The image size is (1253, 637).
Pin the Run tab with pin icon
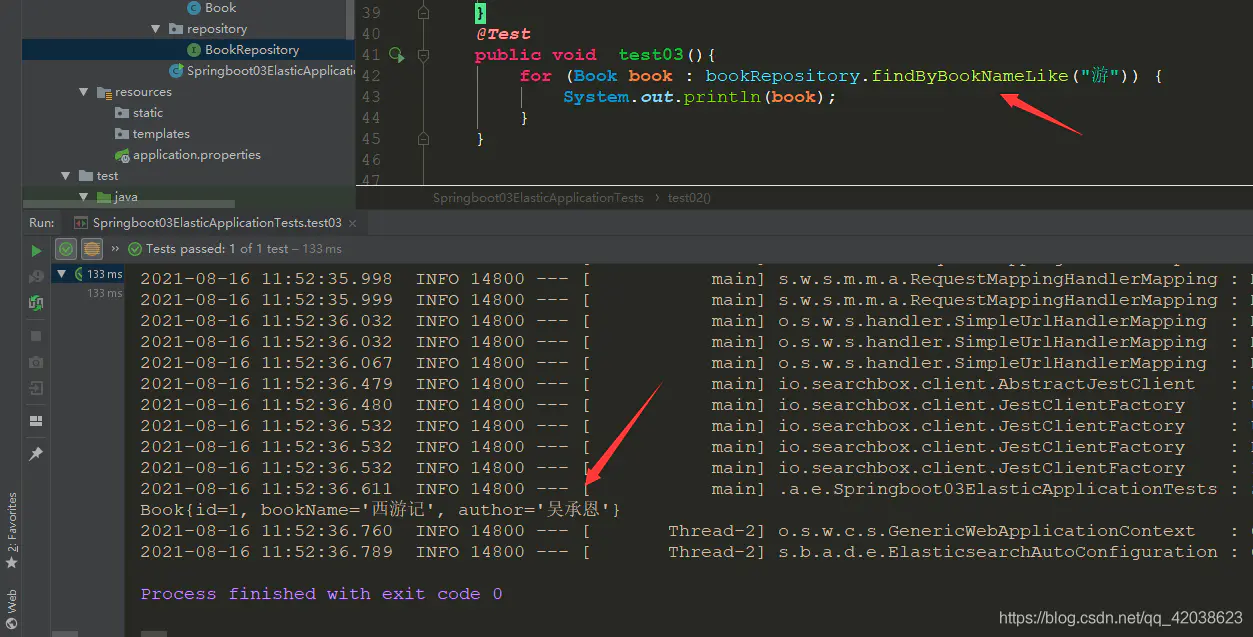click(36, 454)
